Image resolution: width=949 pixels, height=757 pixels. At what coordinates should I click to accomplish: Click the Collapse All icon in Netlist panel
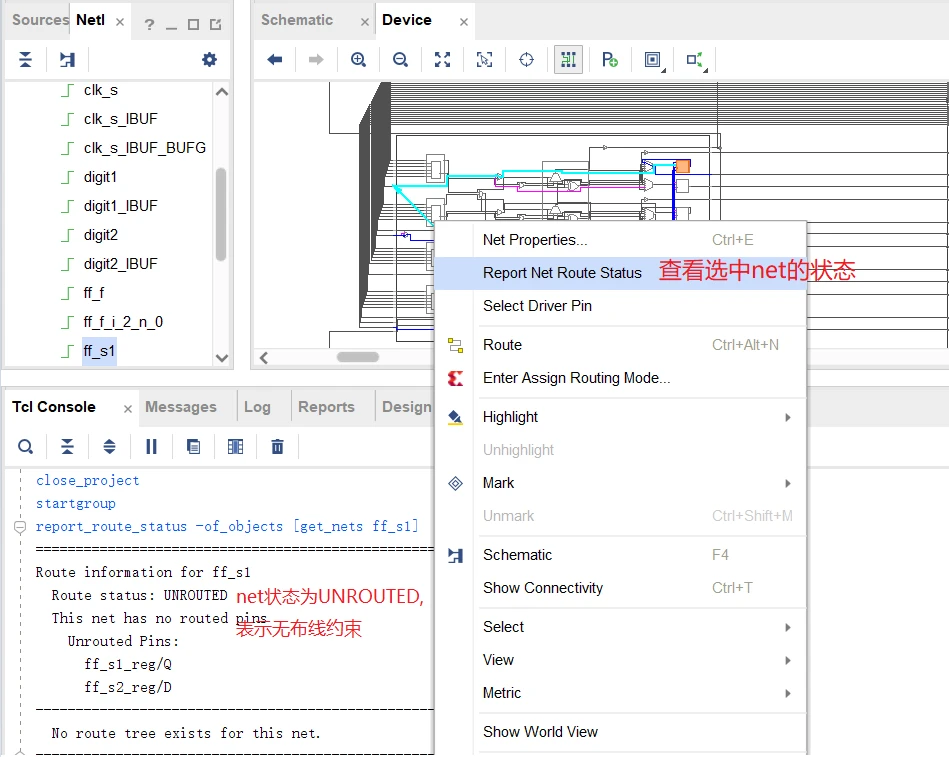click(25, 59)
